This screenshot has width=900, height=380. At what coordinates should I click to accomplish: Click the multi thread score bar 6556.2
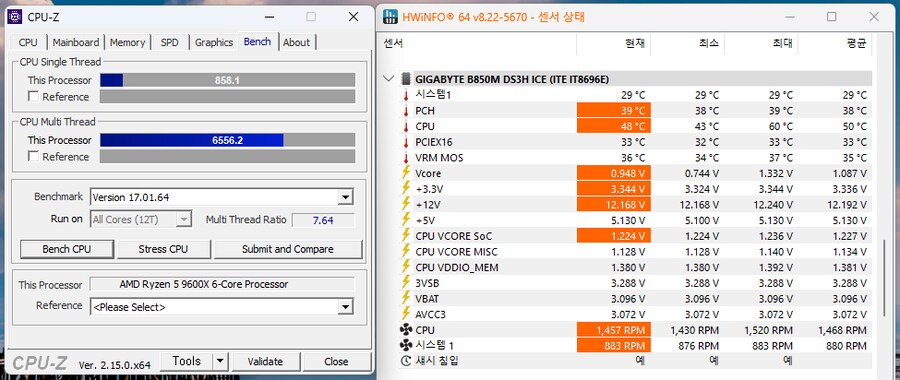227,140
